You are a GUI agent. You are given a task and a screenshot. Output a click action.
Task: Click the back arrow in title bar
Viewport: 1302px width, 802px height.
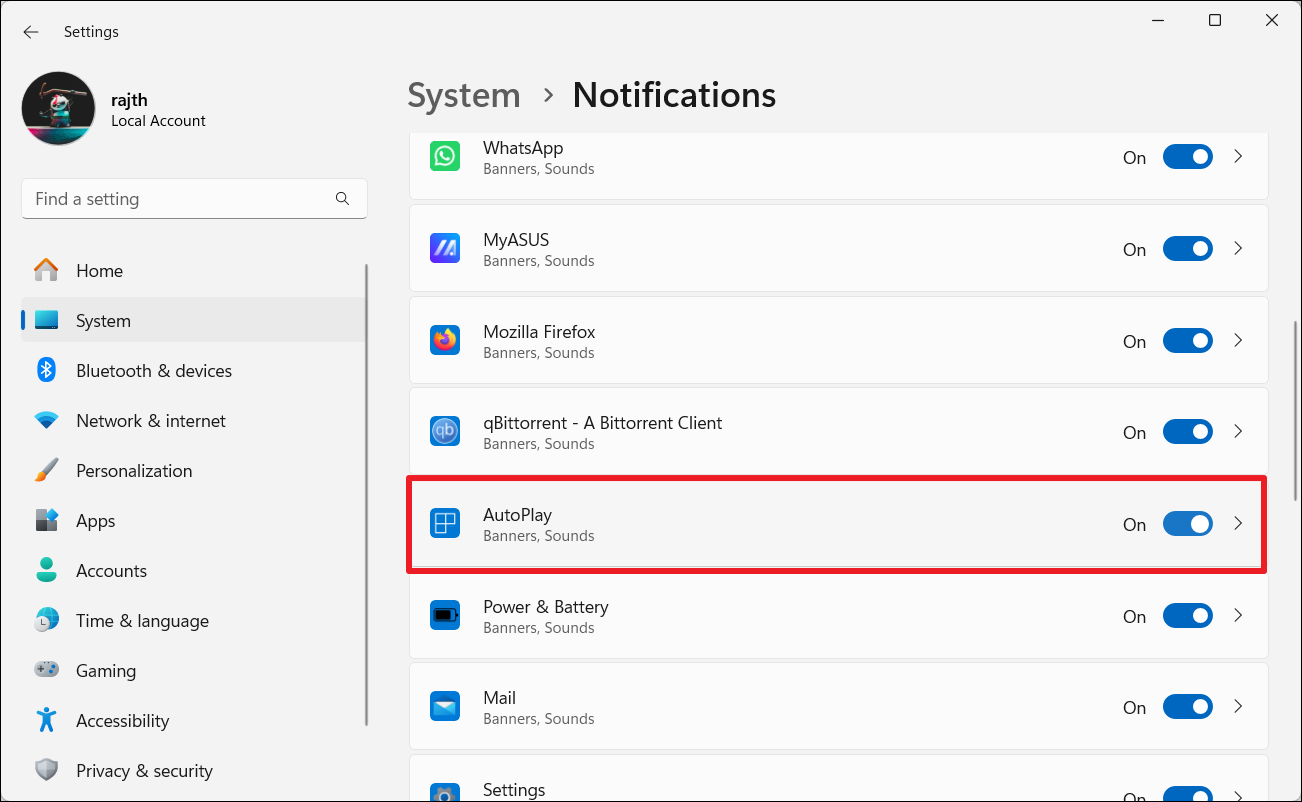(x=31, y=32)
